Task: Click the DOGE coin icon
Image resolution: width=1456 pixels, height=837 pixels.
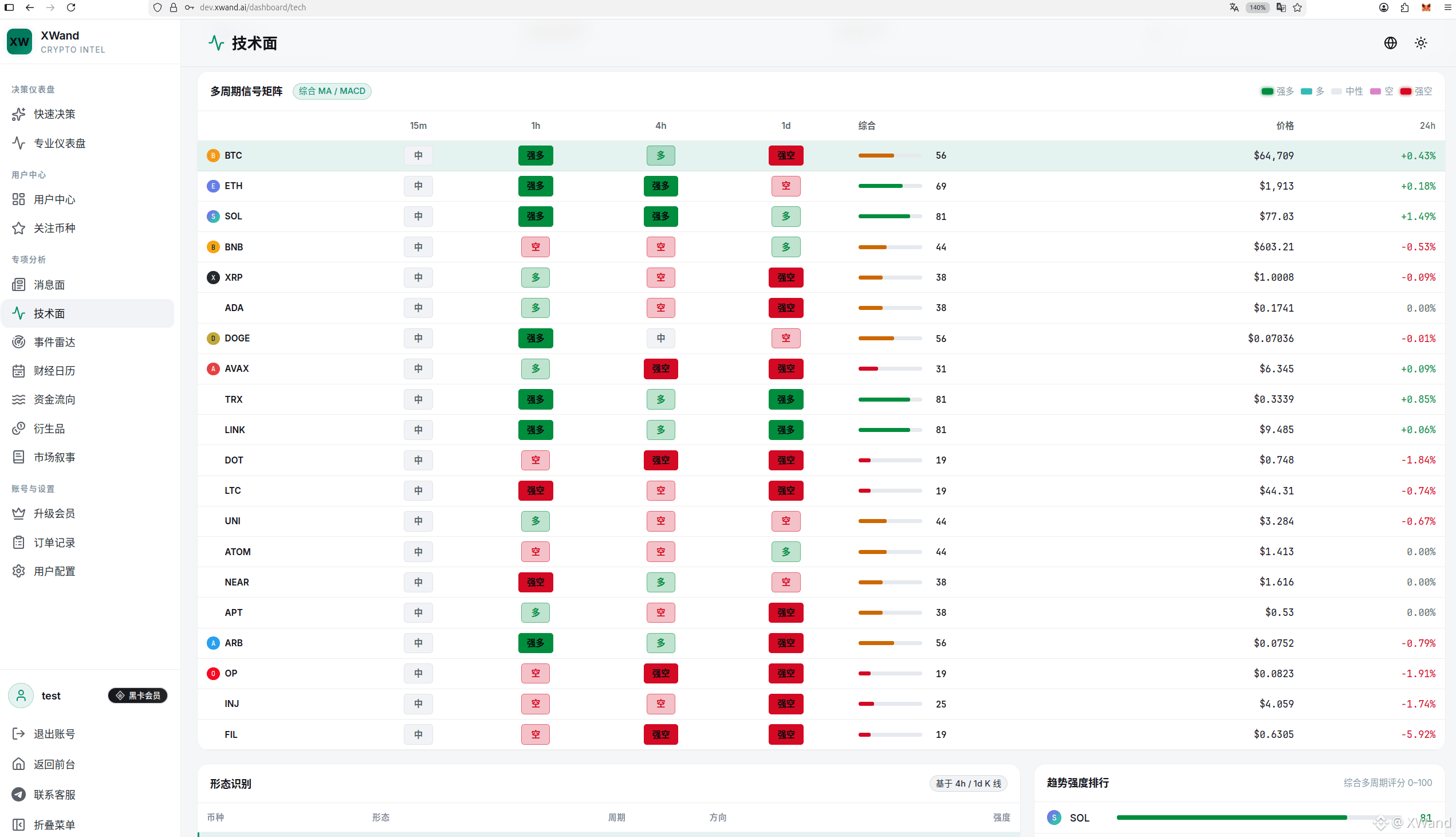Action: pyautogui.click(x=213, y=338)
